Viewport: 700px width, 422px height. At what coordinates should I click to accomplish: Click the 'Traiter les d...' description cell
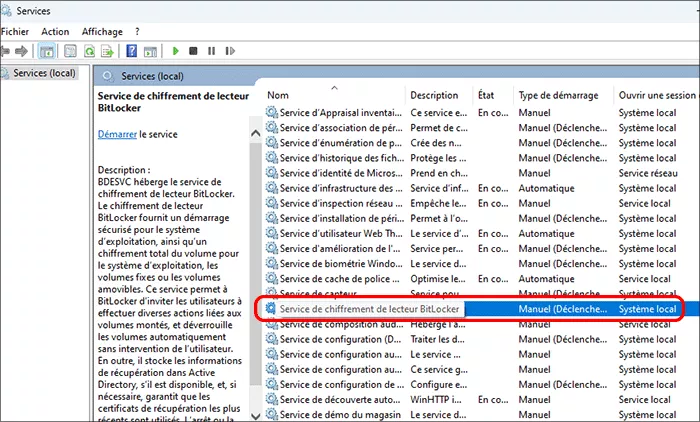point(438,339)
